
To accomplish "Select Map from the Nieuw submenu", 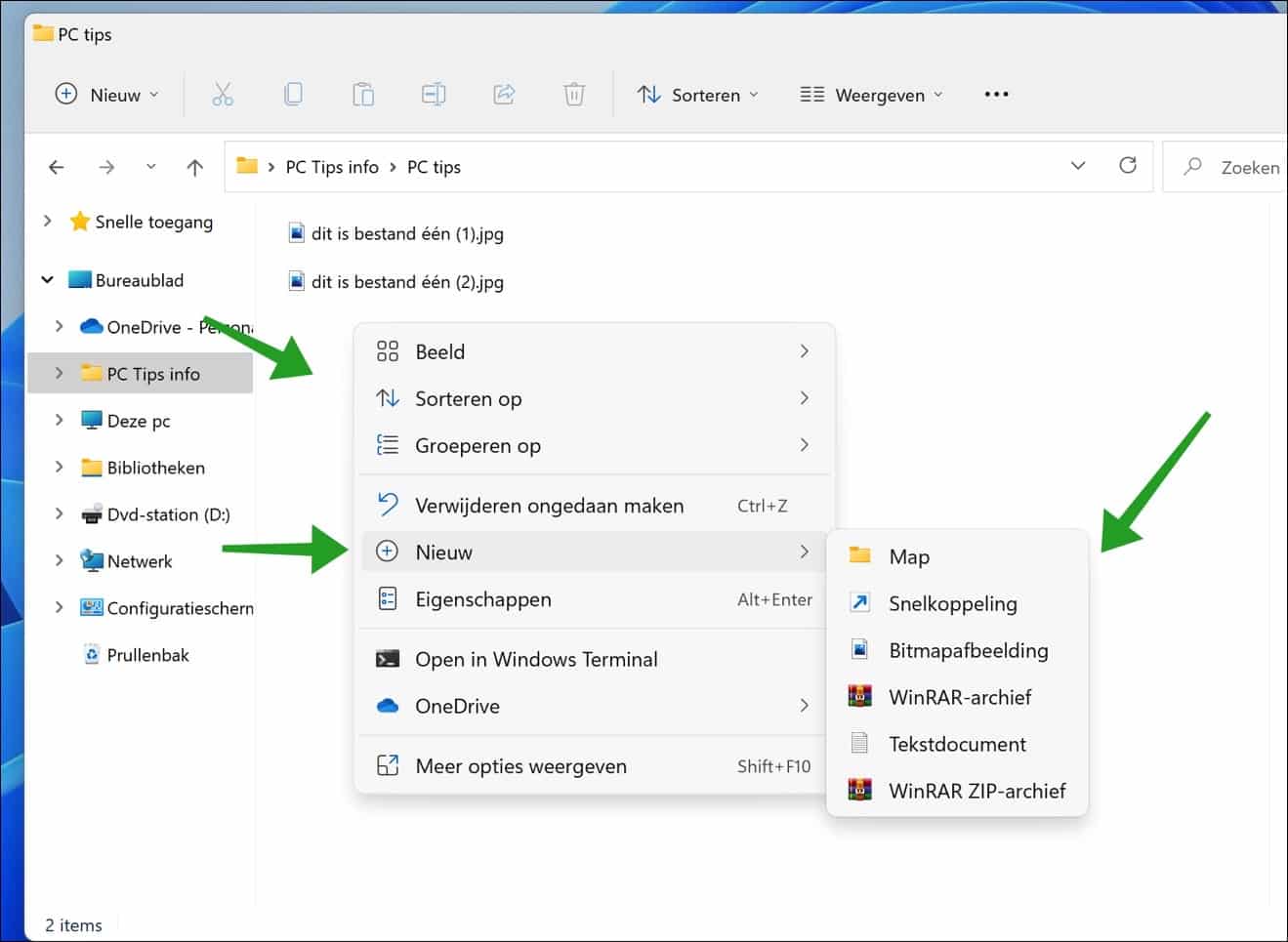I will (x=909, y=555).
